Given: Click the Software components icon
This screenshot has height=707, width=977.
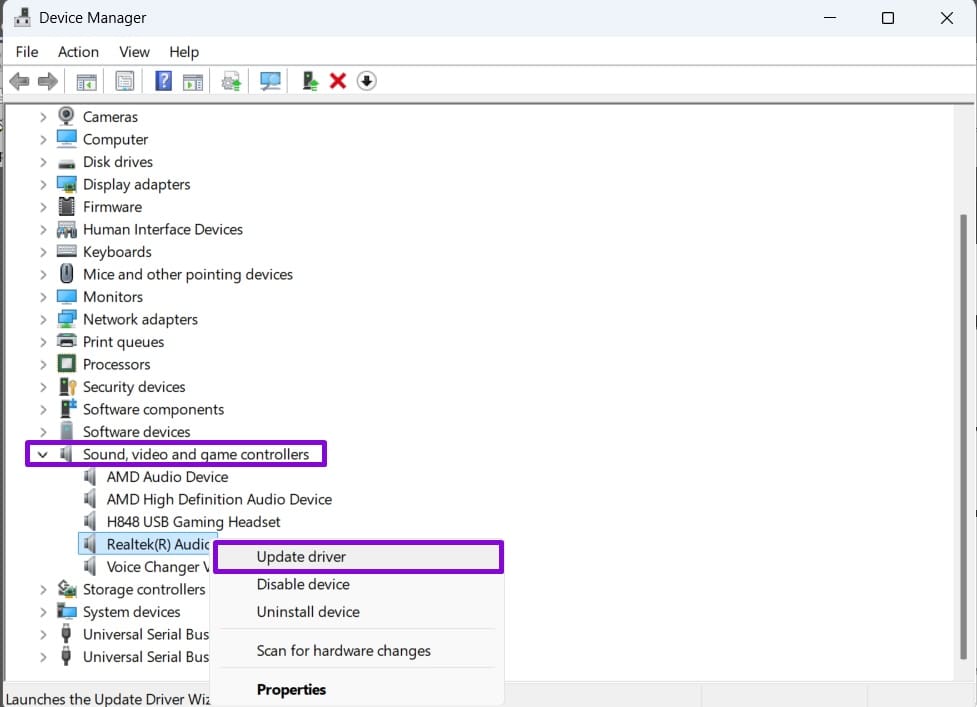Looking at the screenshot, I should pyautogui.click(x=67, y=409).
